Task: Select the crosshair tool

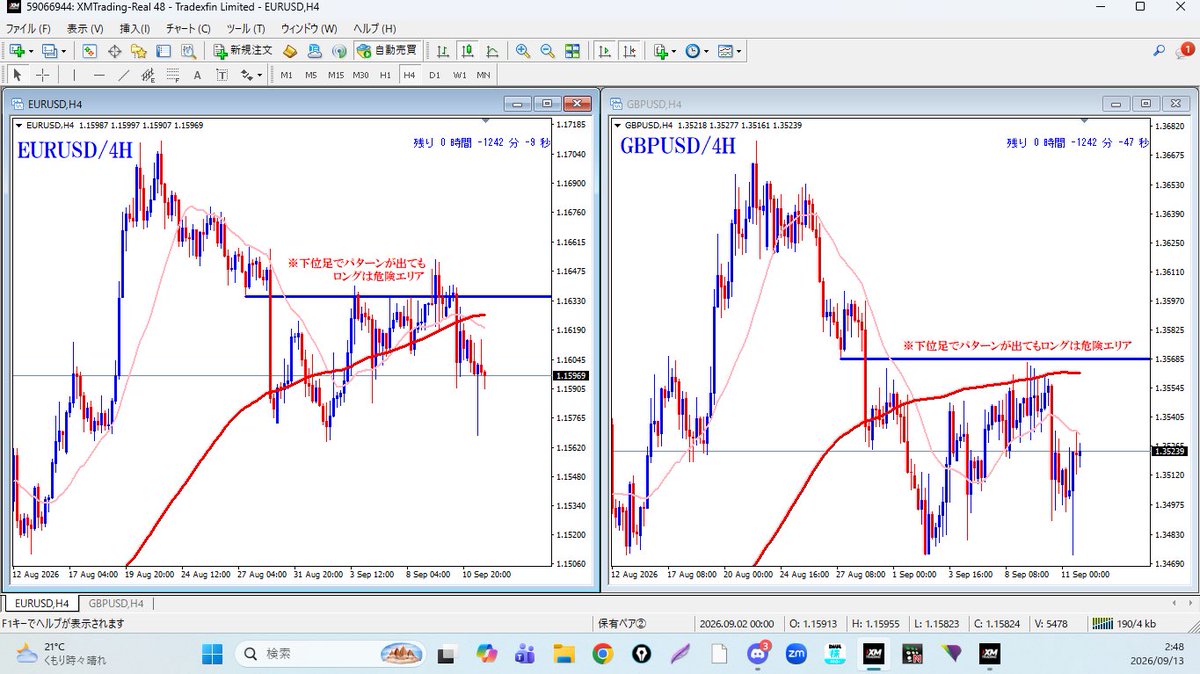Action: [43, 75]
